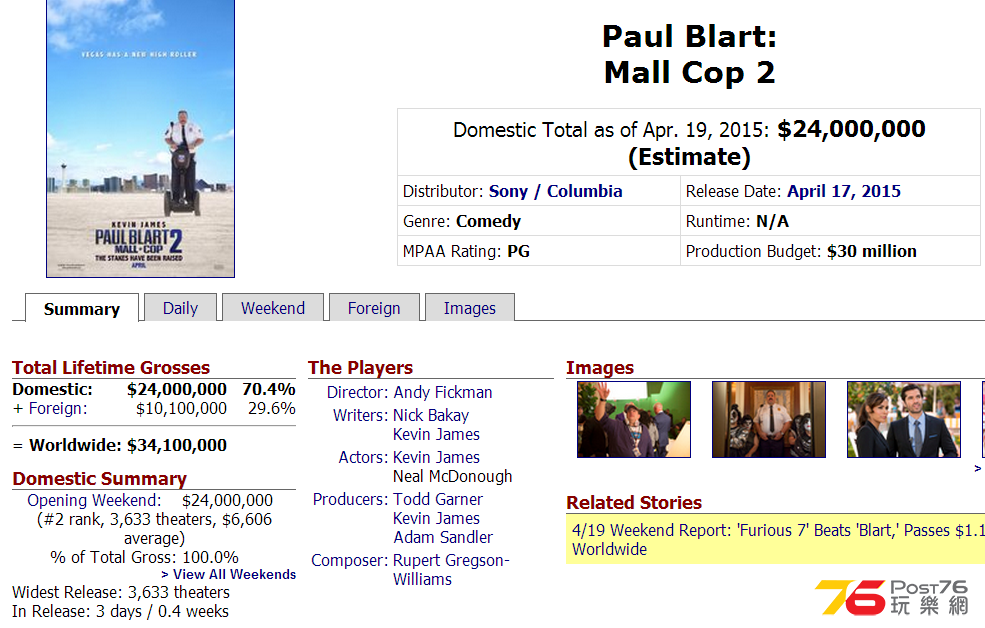The height and width of the screenshot is (628, 985).
Task: Open the green screen set thumbnail
Action: [634, 420]
